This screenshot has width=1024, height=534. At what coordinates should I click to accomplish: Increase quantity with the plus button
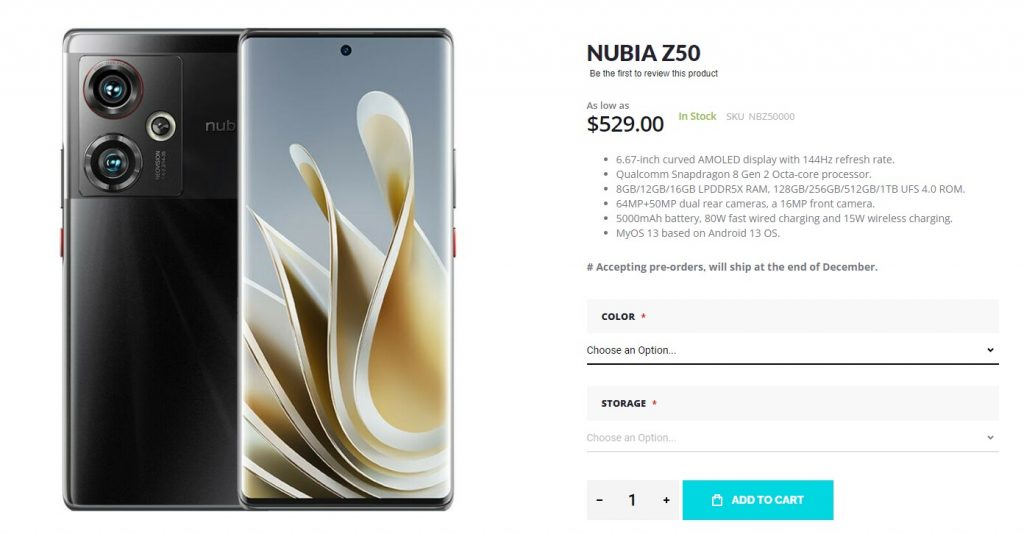666,500
